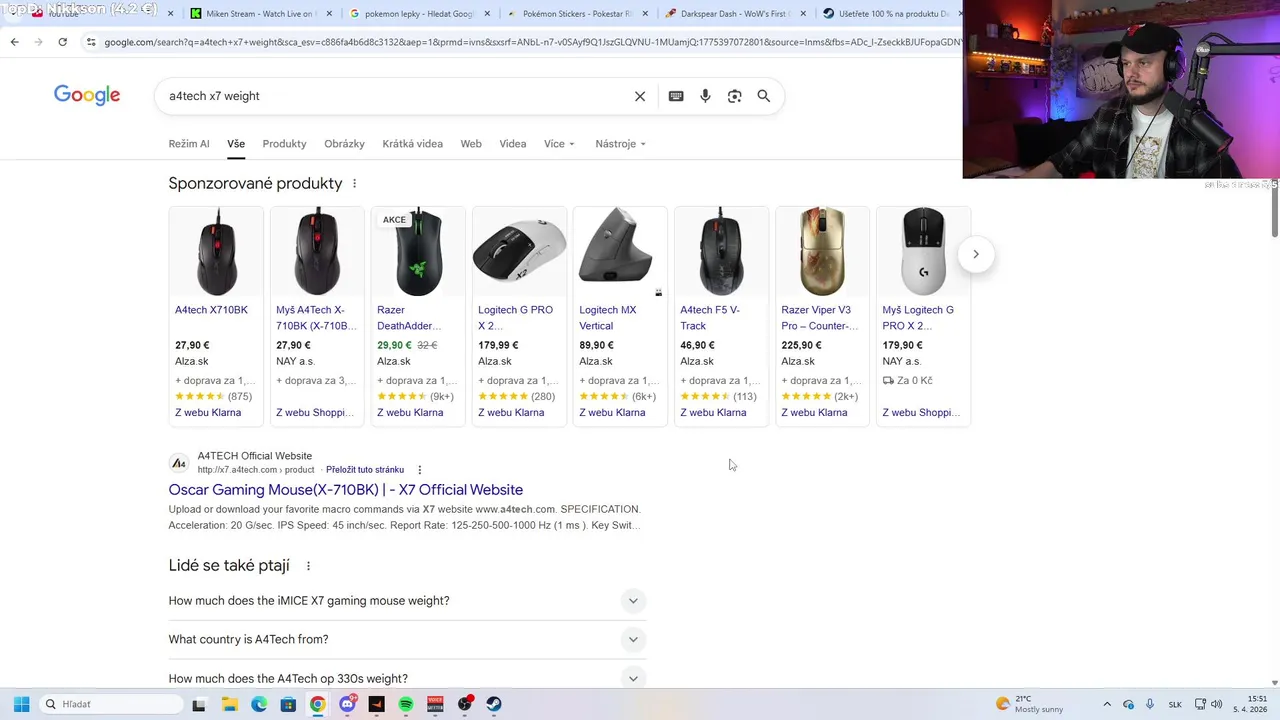Open Microsoft Store from taskbar
Image resolution: width=1280 pixels, height=720 pixels.
[x=288, y=704]
